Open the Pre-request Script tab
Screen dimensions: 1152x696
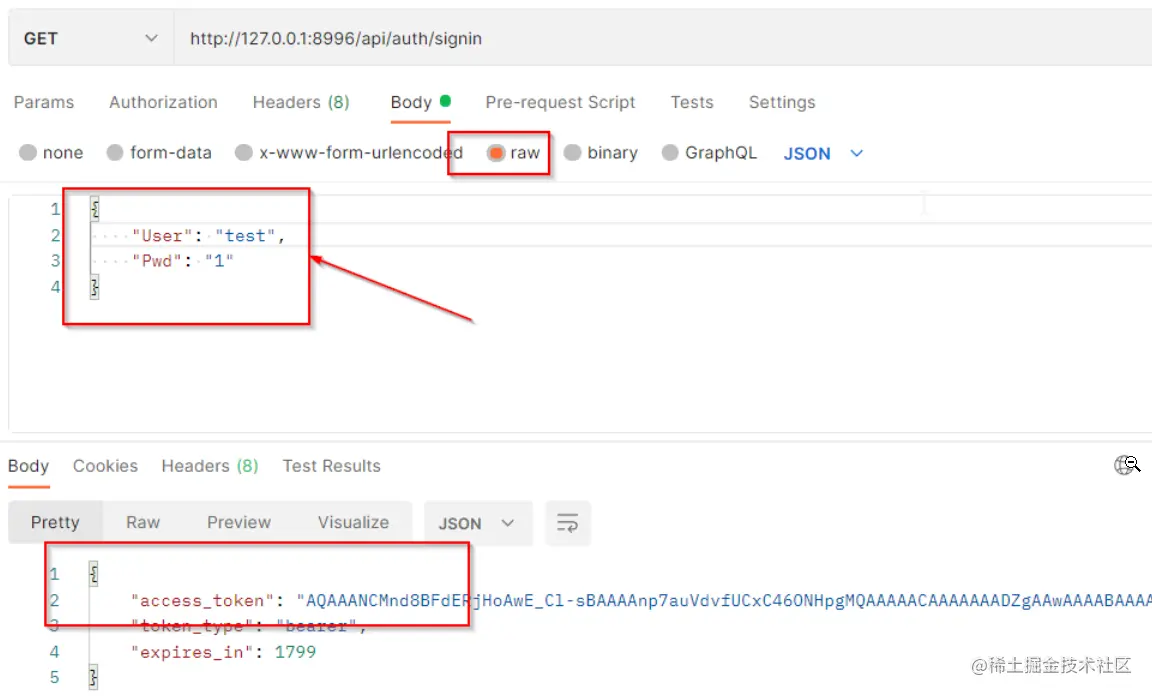[560, 102]
